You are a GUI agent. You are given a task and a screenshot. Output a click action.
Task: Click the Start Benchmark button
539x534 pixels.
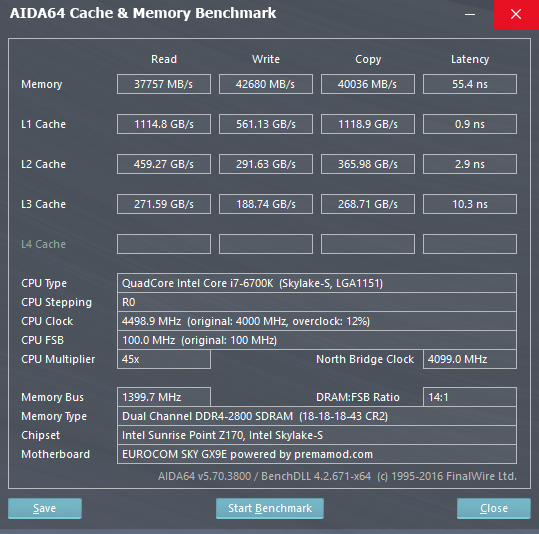tap(270, 508)
